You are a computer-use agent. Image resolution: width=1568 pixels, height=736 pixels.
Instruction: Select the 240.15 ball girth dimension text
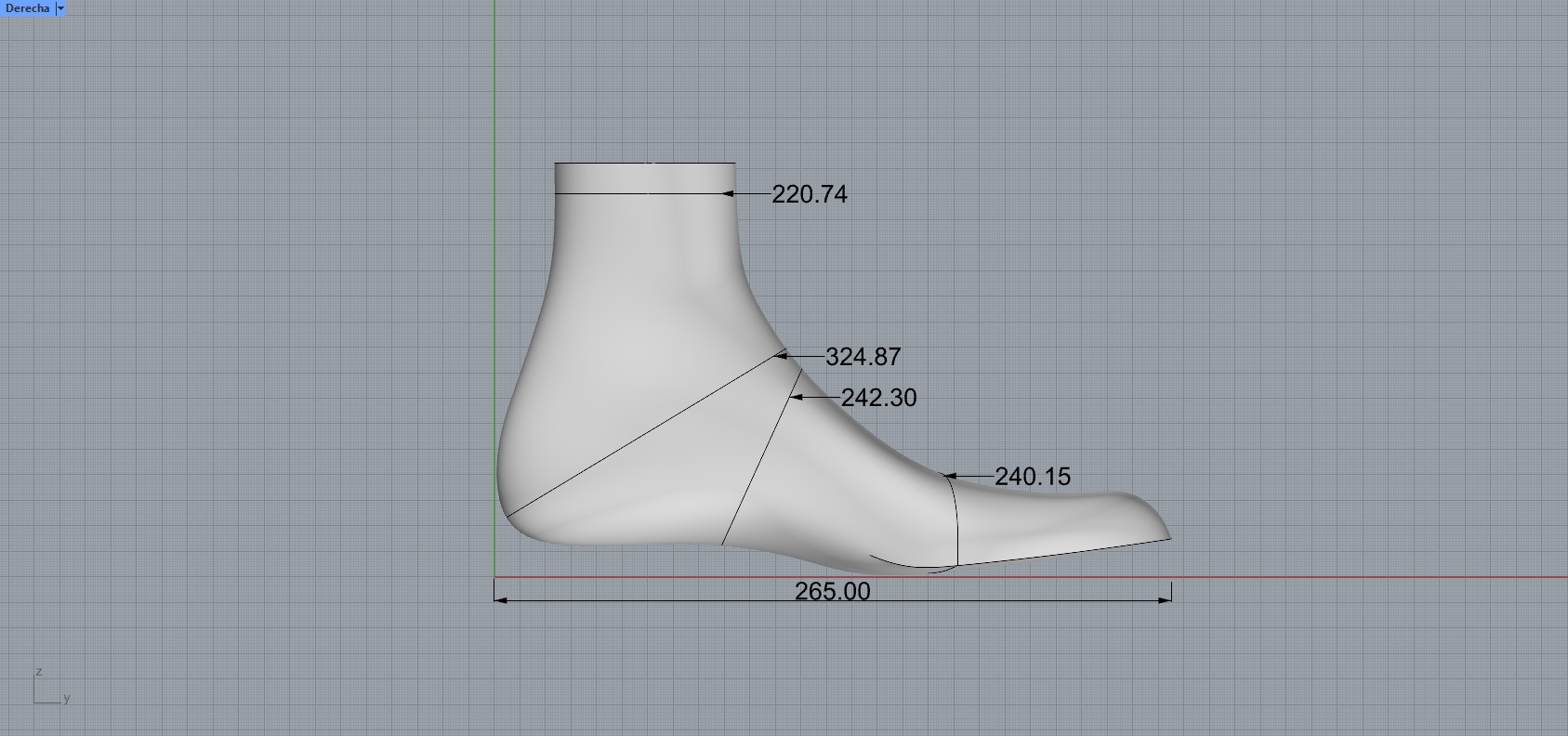click(1033, 477)
